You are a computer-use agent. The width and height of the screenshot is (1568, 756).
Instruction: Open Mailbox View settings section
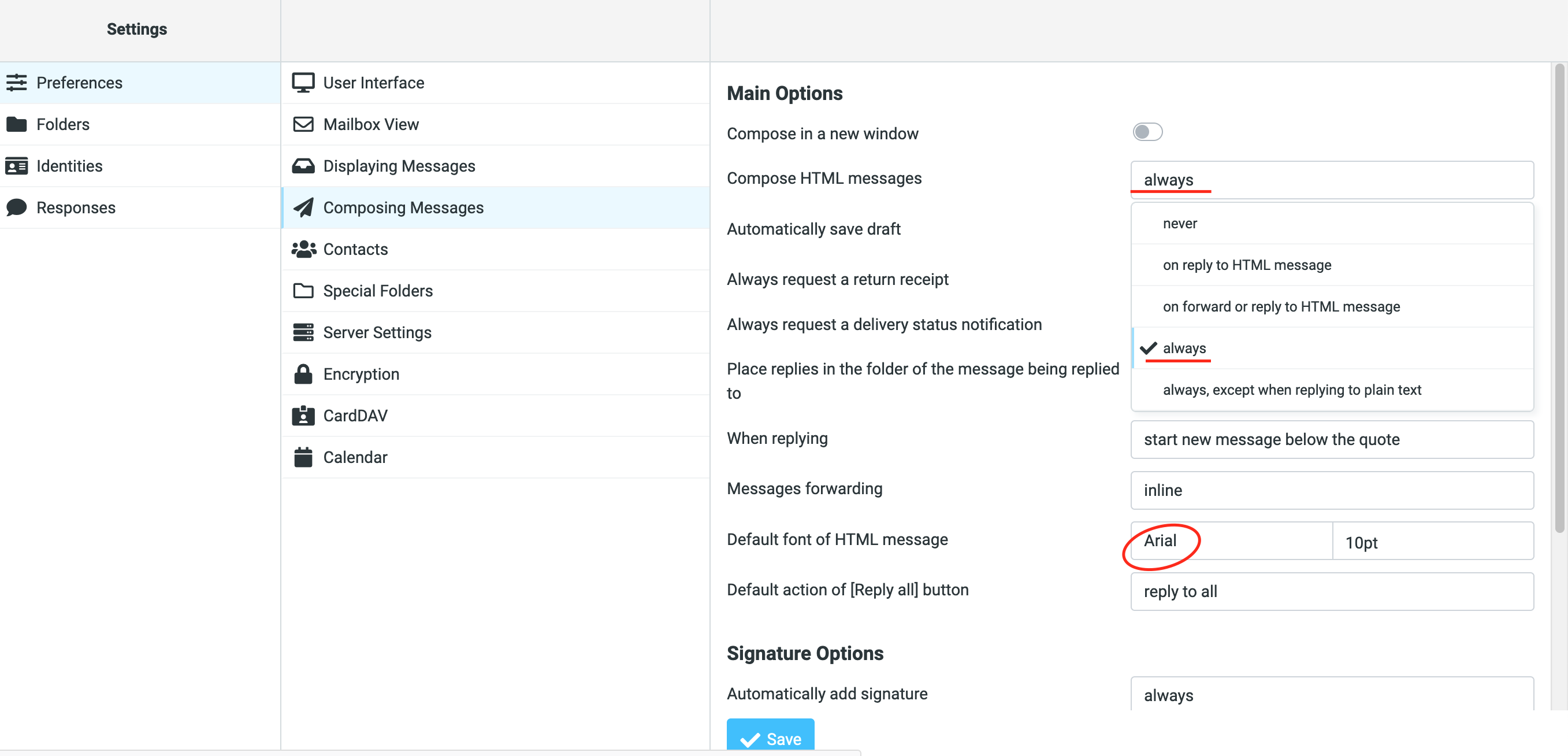[371, 124]
